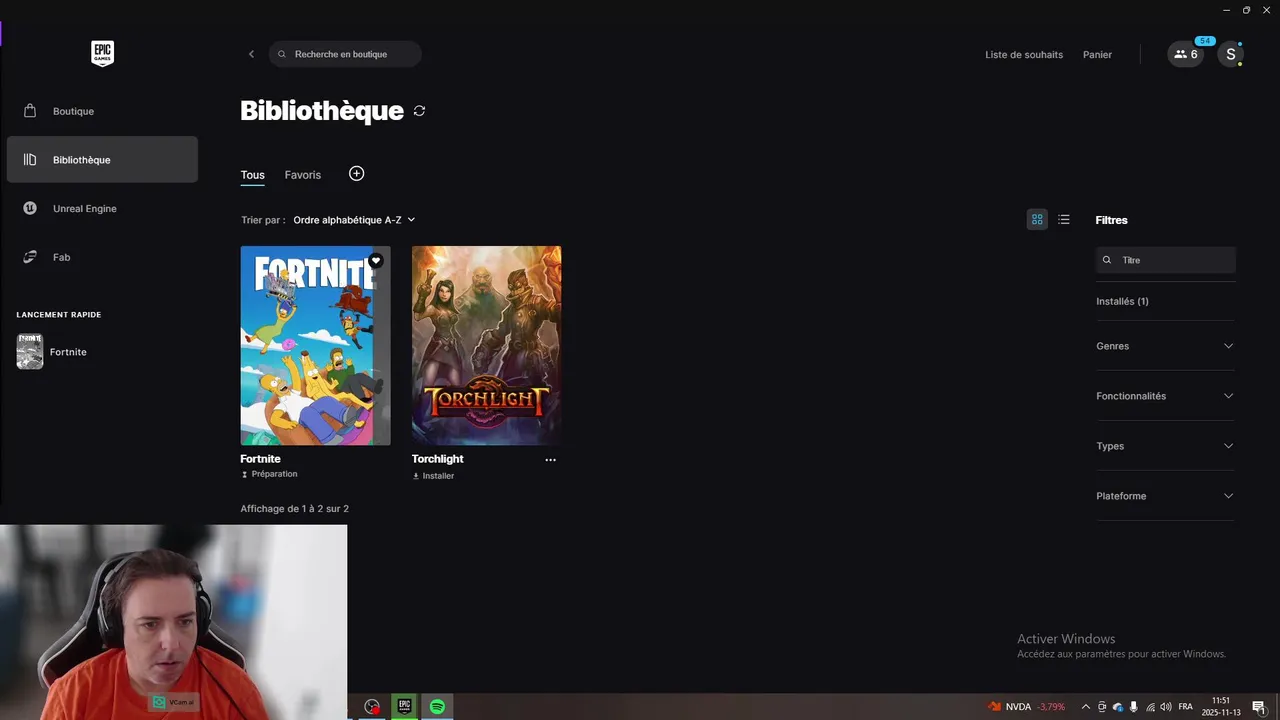The image size is (1280, 720).
Task: Click the Torchlight title text
Action: pos(437,459)
